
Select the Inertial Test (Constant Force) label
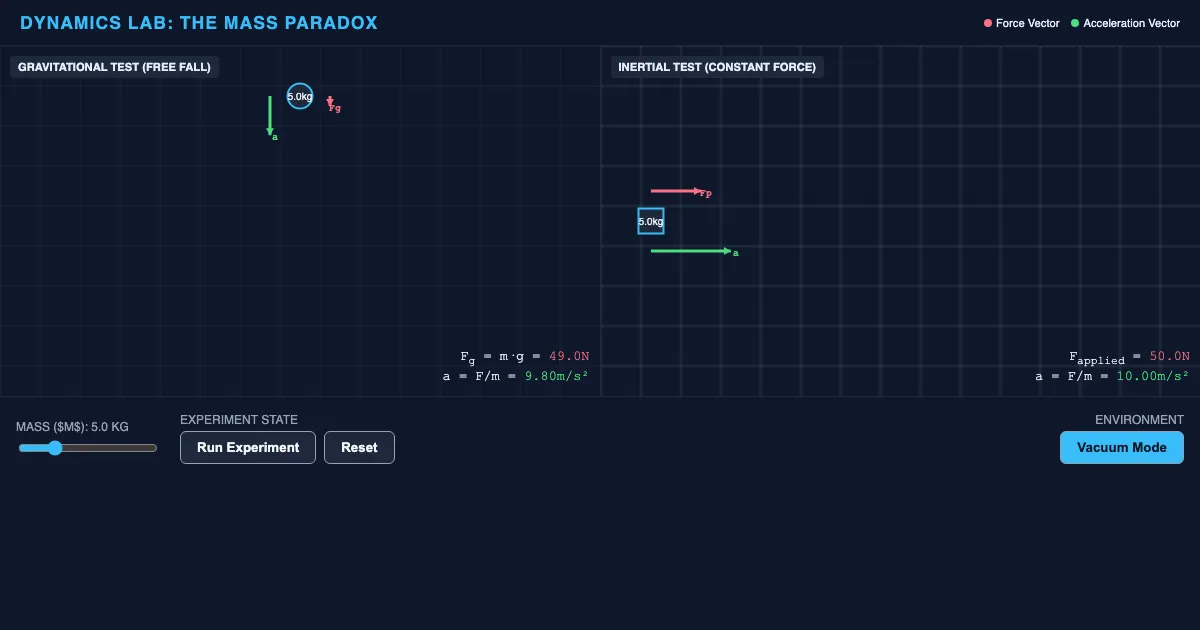coord(717,67)
